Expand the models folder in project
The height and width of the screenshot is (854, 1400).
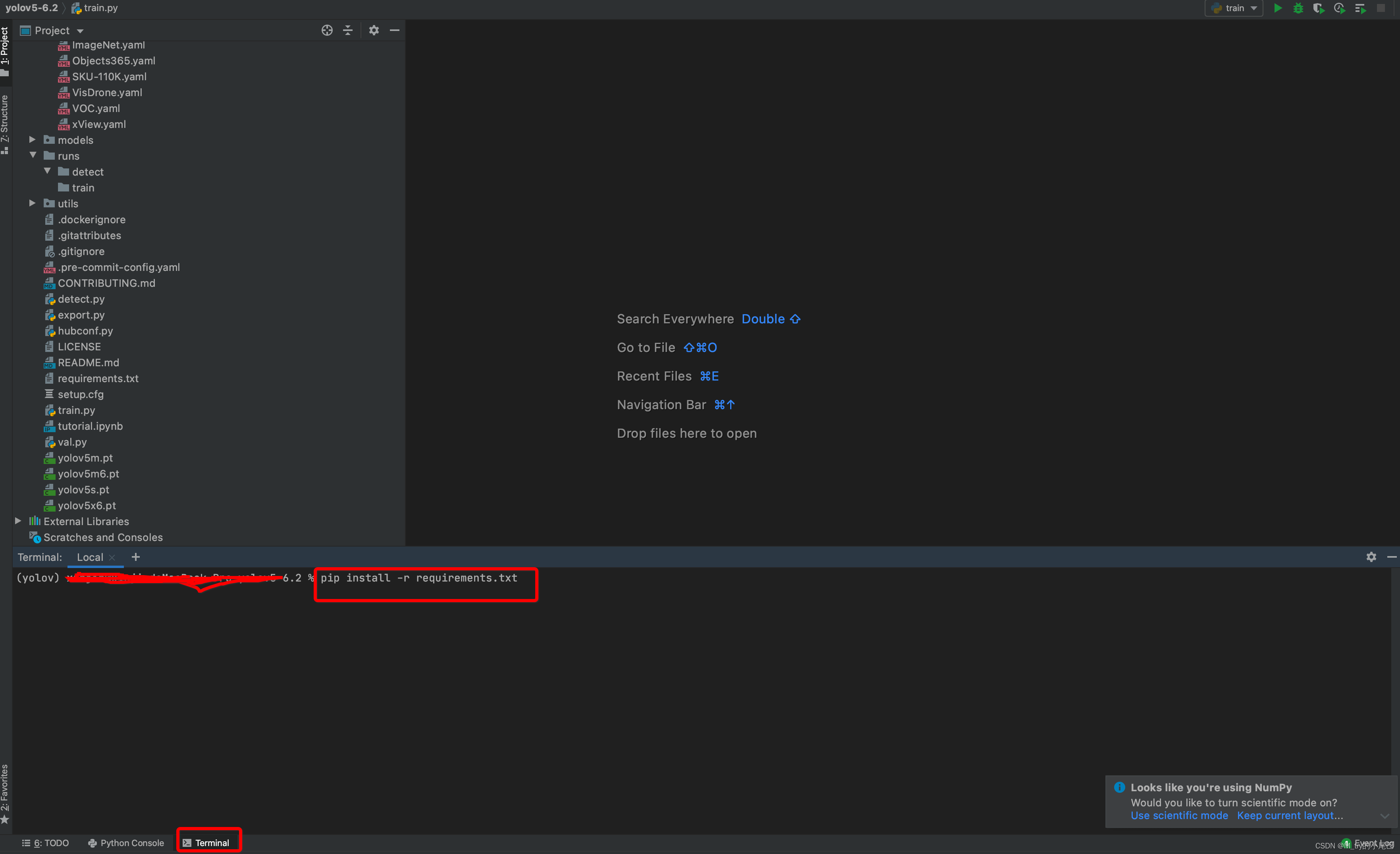[x=33, y=140]
